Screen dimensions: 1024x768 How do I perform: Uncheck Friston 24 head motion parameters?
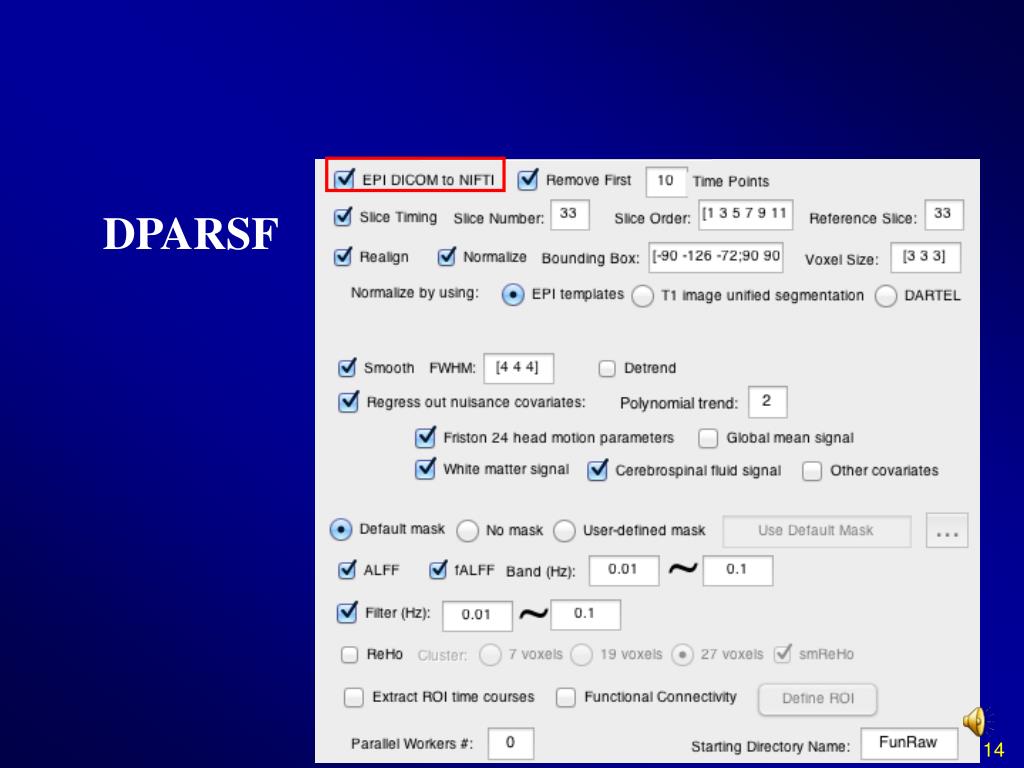[425, 437]
